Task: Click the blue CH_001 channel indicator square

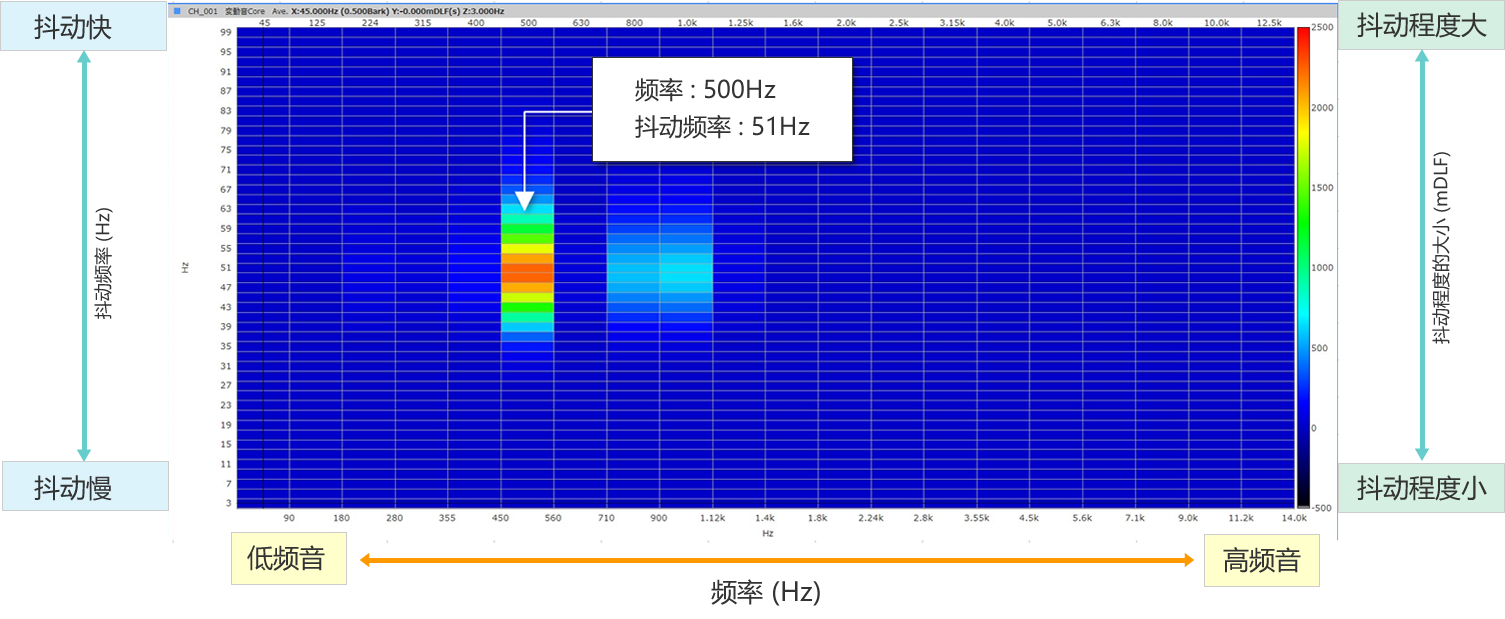Action: coord(177,11)
